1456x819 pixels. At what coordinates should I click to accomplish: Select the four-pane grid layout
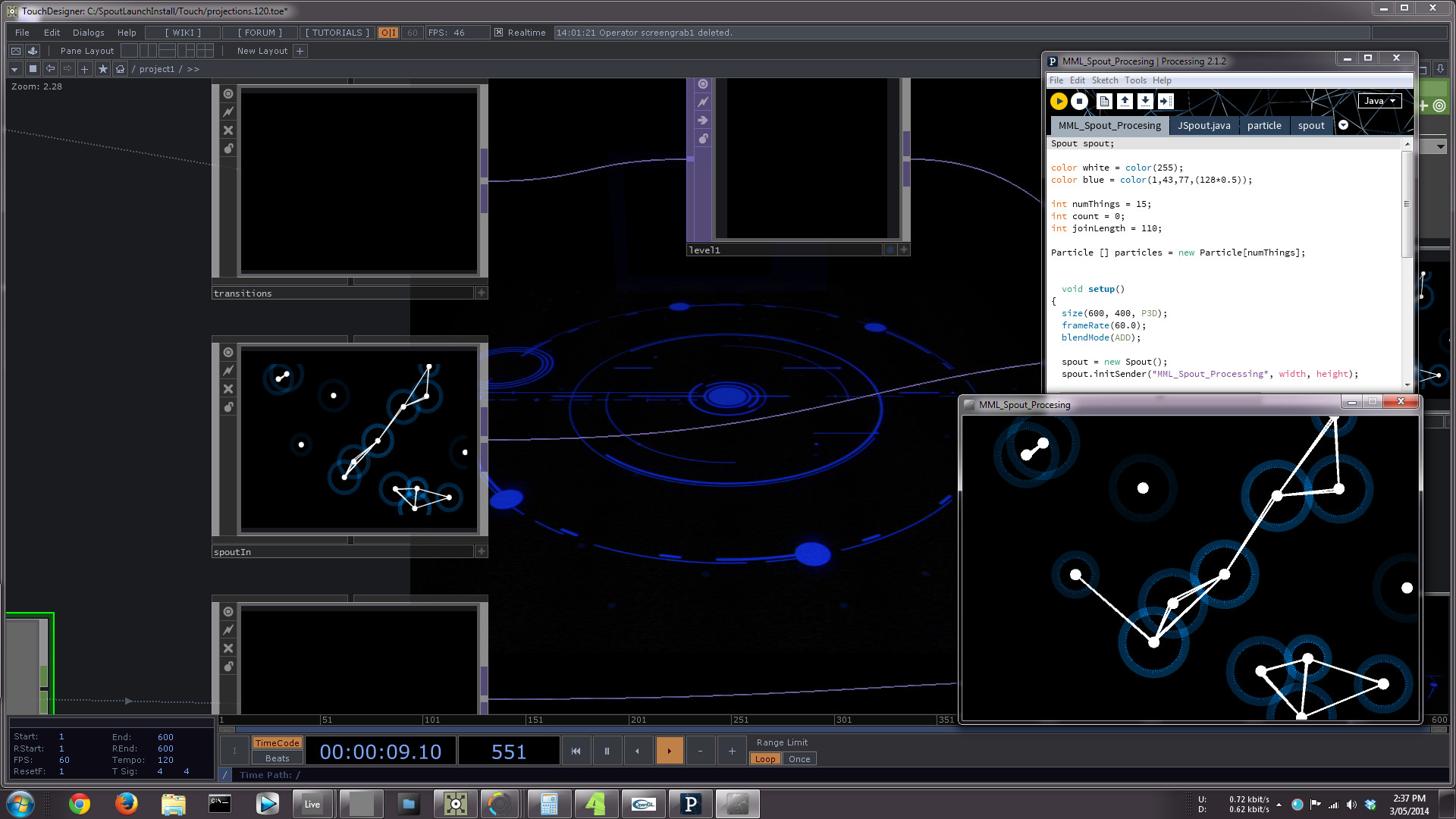point(205,51)
